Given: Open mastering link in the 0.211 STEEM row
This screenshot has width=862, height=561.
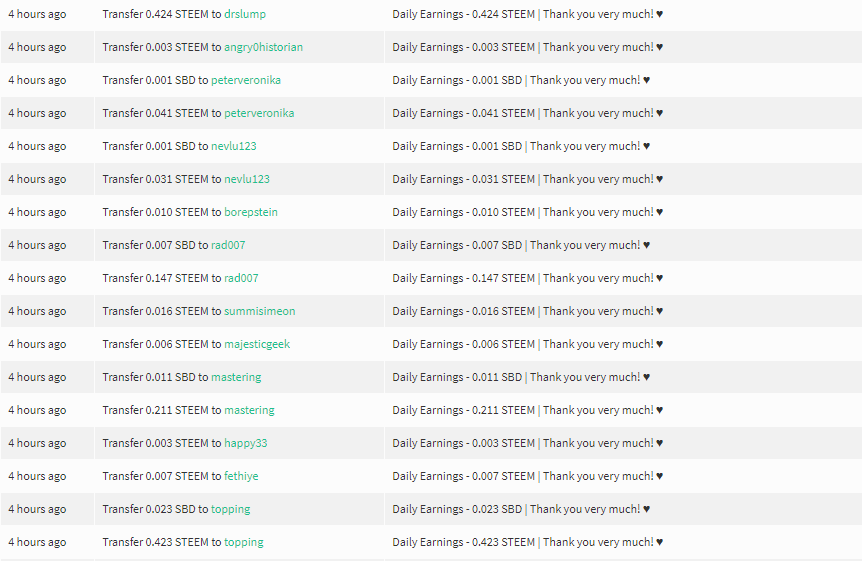Looking at the screenshot, I should [x=249, y=410].
